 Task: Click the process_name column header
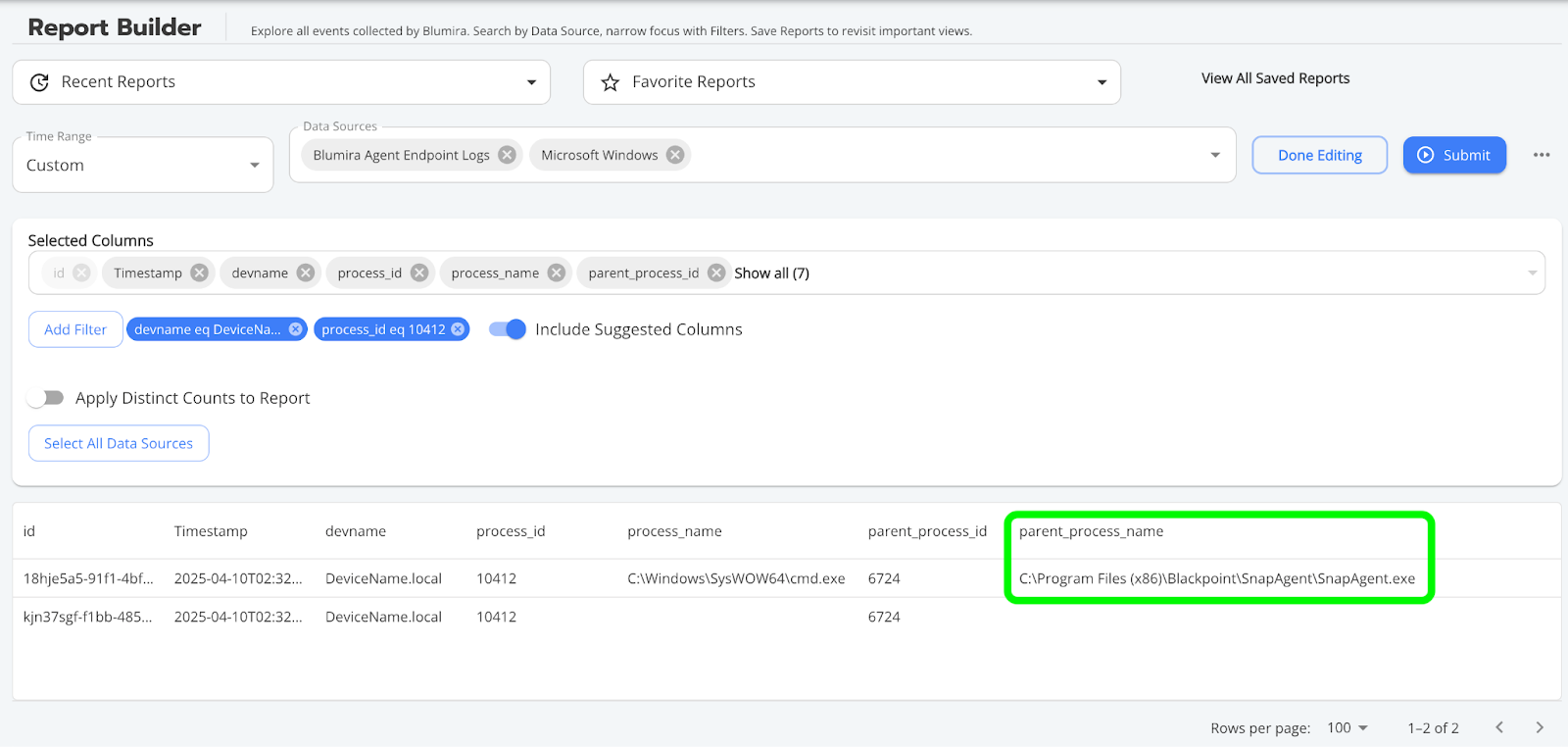[x=674, y=531]
